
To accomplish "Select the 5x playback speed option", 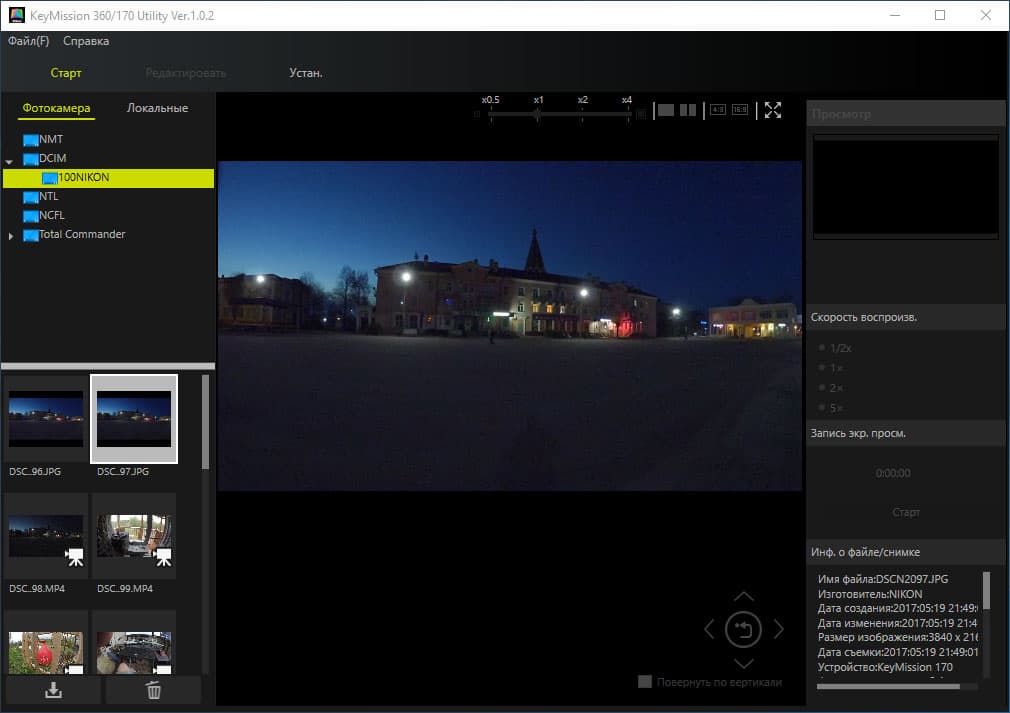I will click(822, 408).
